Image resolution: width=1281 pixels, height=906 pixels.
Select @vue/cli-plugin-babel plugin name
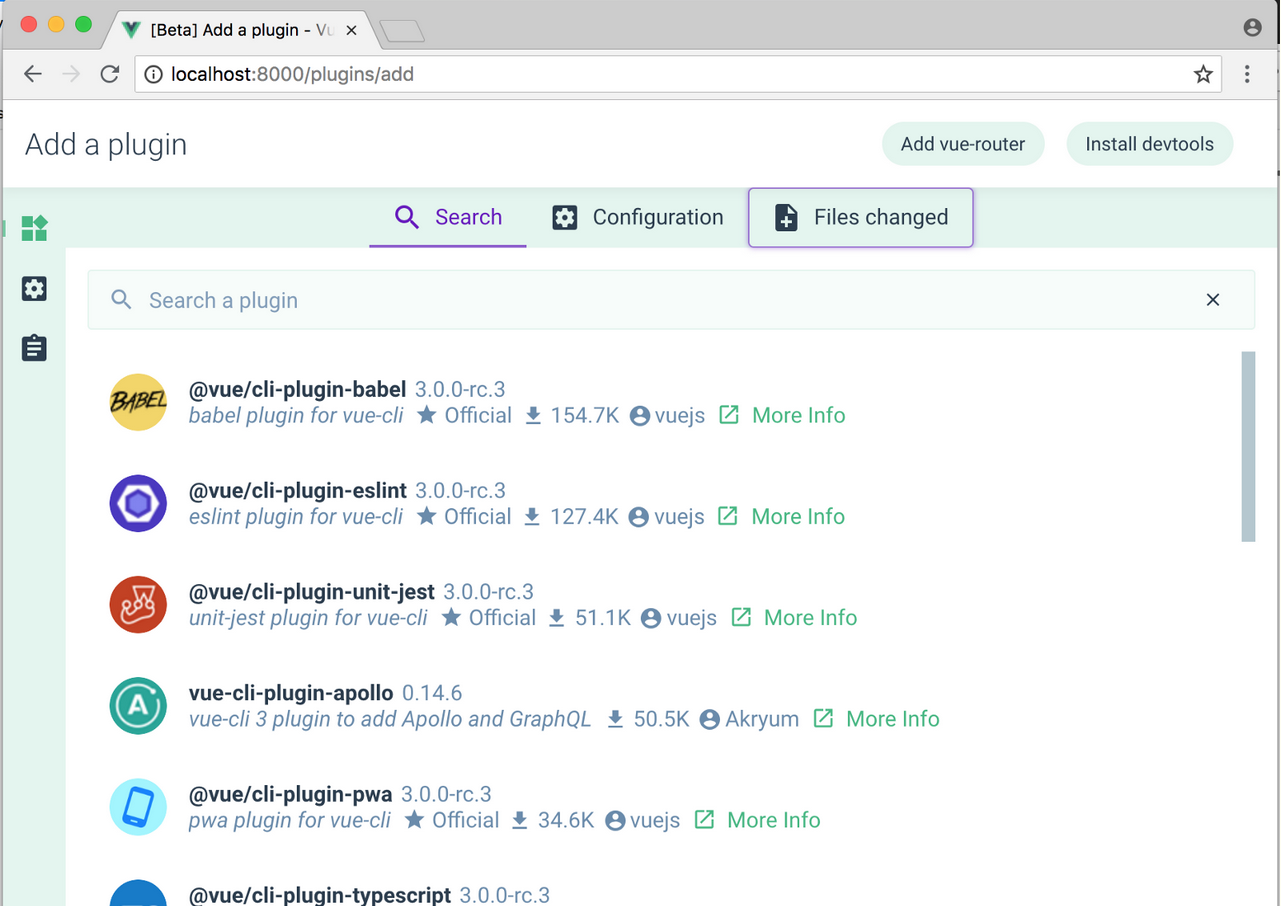[x=297, y=389]
